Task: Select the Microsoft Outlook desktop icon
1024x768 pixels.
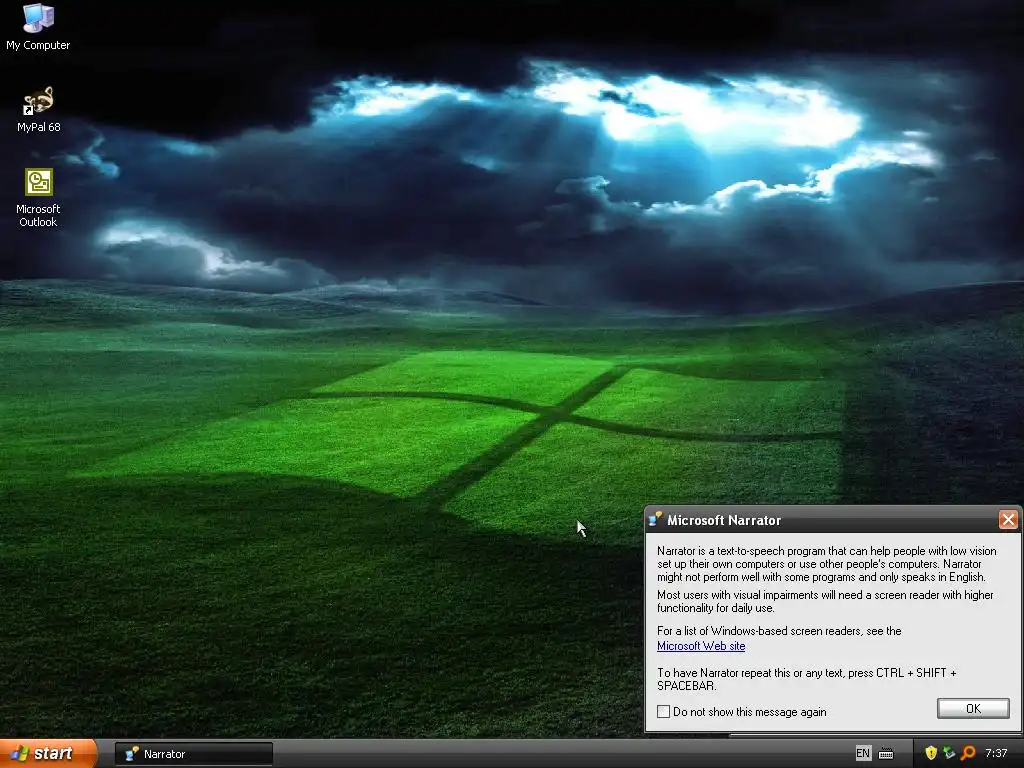Action: (38, 197)
